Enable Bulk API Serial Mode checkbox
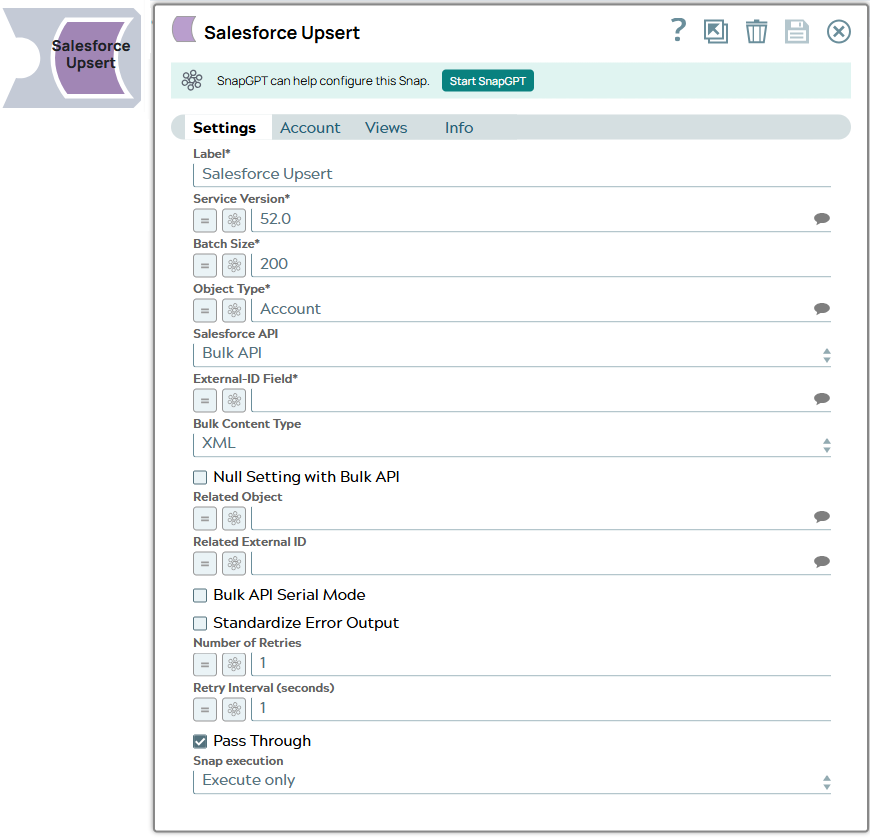Screen dimensions: 870x839 pyautogui.click(x=200, y=595)
